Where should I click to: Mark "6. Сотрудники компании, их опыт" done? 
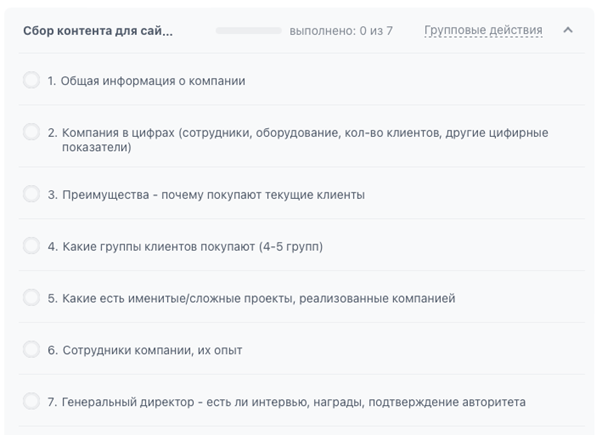coord(31,349)
